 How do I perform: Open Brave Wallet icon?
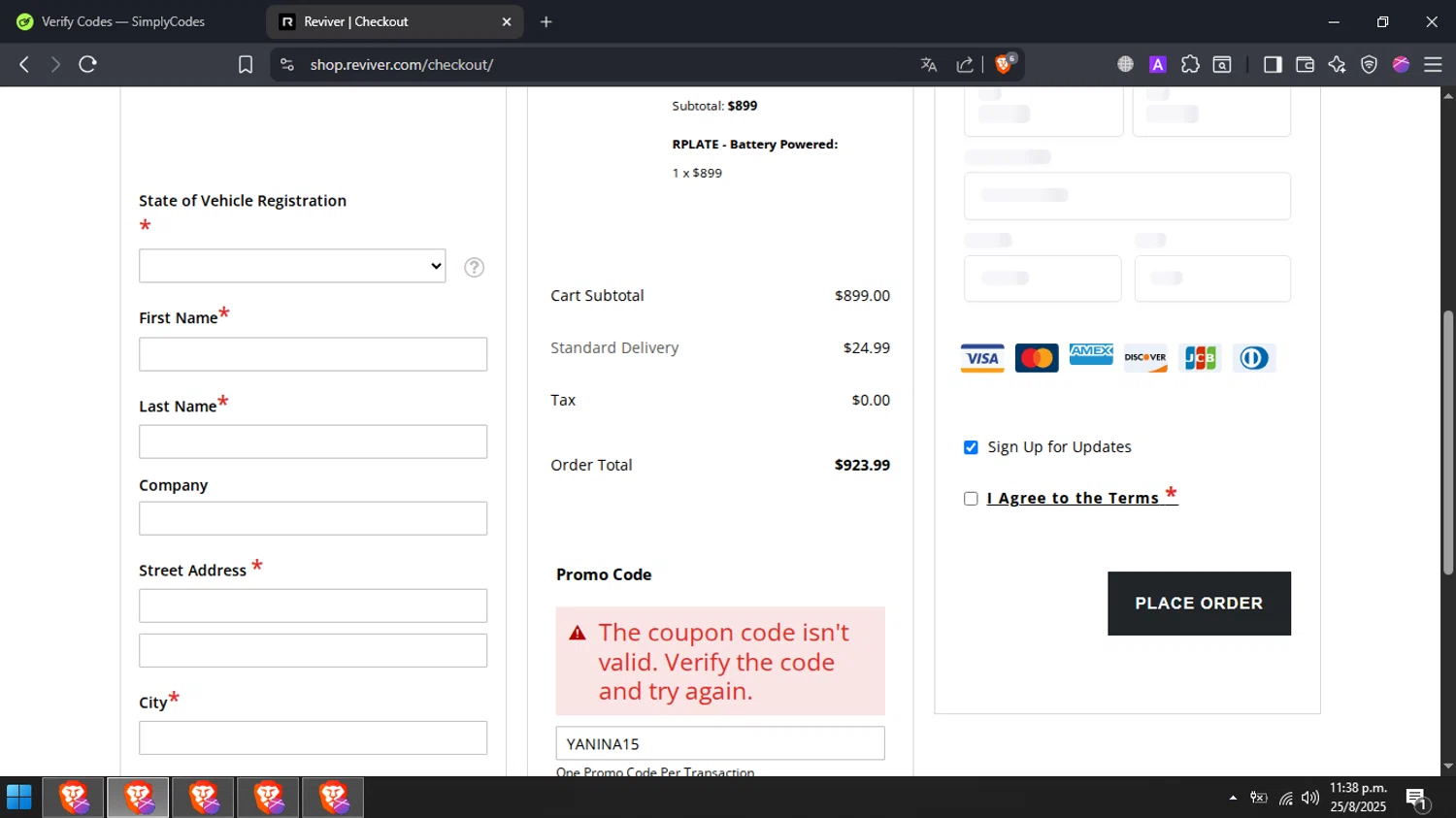tap(1305, 64)
